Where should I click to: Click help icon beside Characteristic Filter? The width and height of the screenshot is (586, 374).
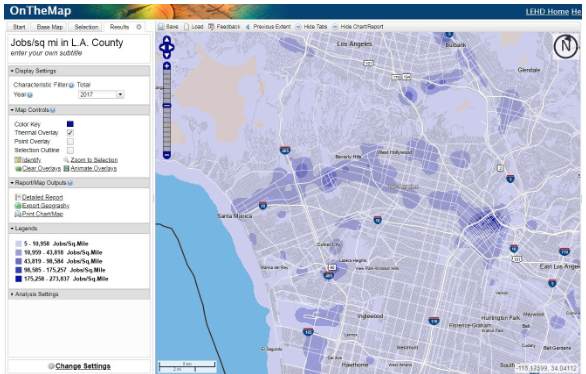71,85
